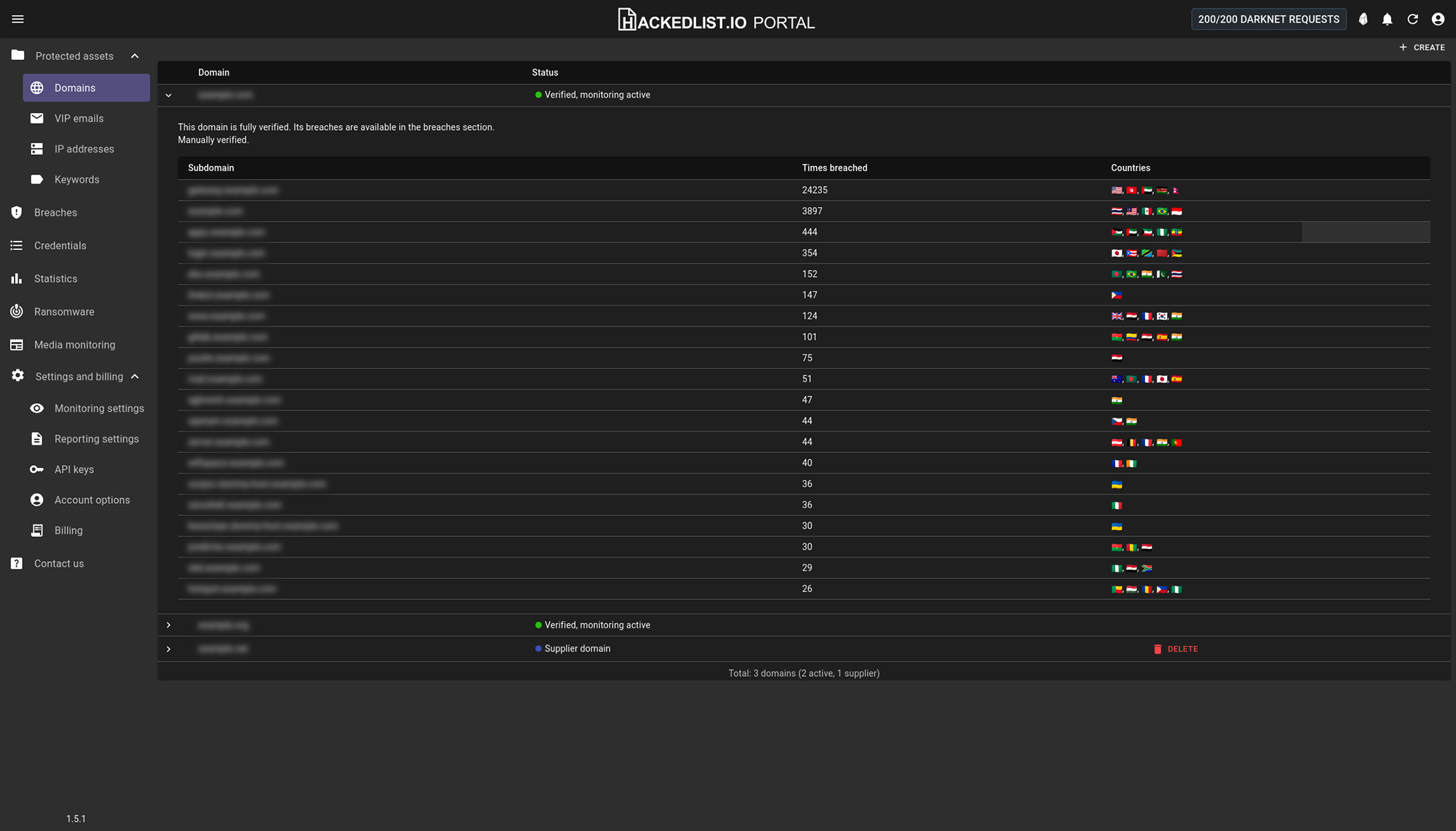This screenshot has width=1456, height=831.
Task: Open the Domains section
Action: 75,88
